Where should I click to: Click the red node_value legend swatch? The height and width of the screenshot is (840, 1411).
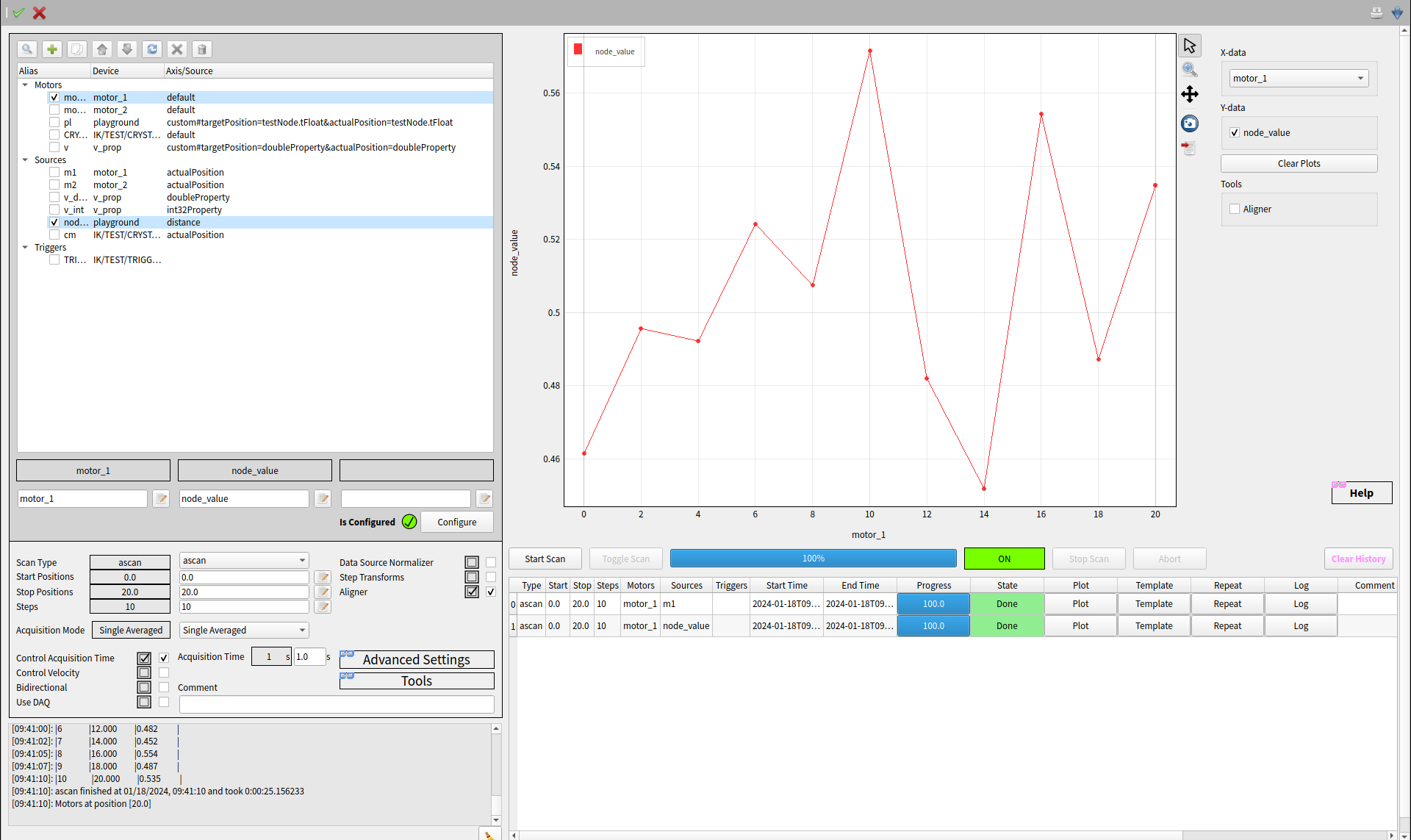578,49
